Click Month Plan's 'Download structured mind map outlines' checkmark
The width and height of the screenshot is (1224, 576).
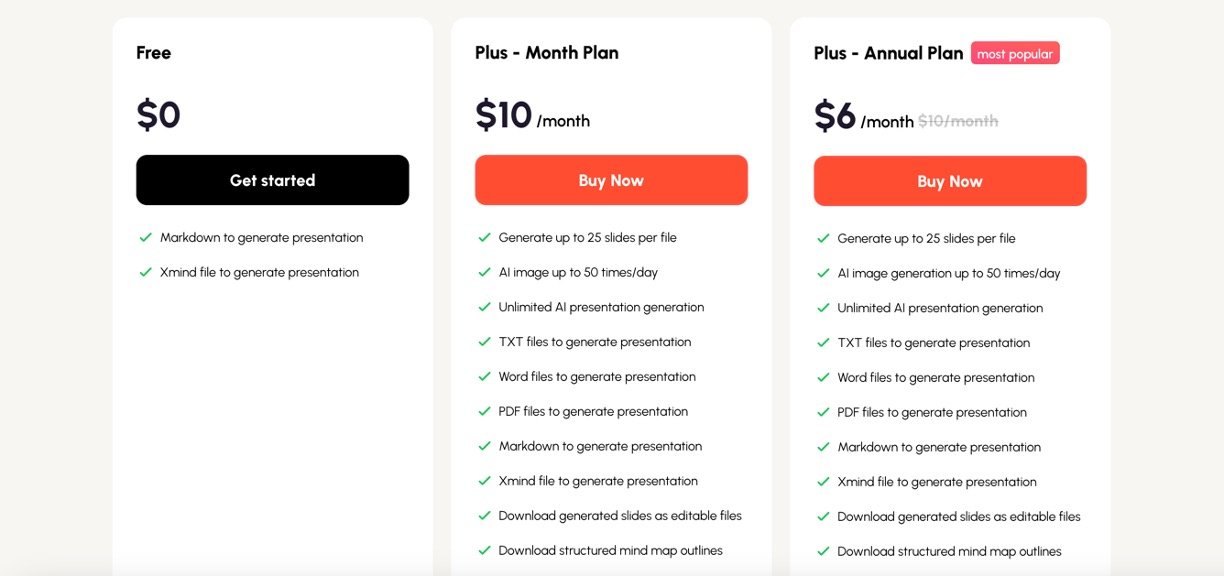(485, 550)
